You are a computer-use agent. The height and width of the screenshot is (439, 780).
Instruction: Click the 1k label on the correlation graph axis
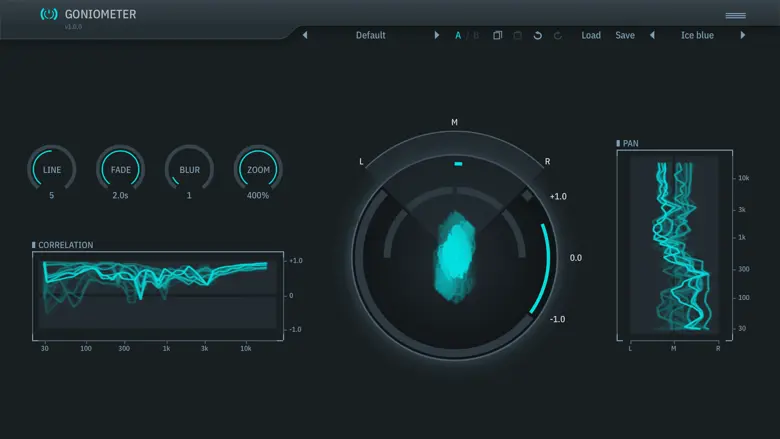pos(166,349)
